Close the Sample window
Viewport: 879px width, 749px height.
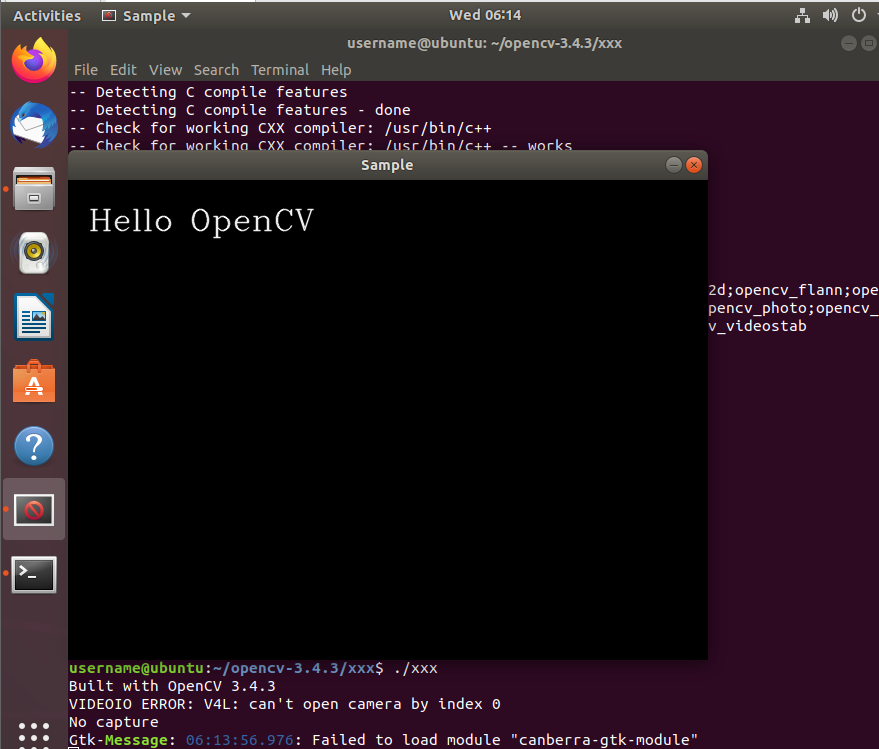pyautogui.click(x=694, y=165)
